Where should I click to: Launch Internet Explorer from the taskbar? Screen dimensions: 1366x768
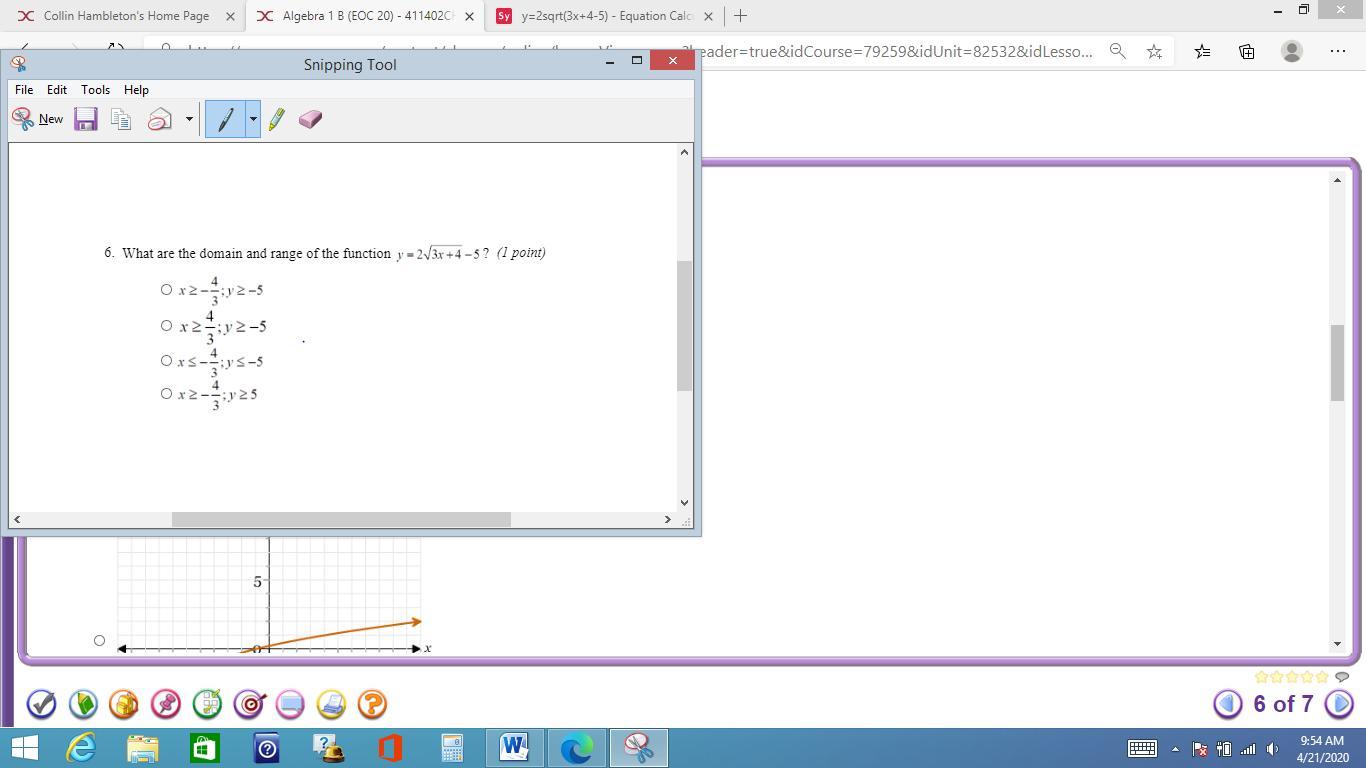[x=81, y=748]
